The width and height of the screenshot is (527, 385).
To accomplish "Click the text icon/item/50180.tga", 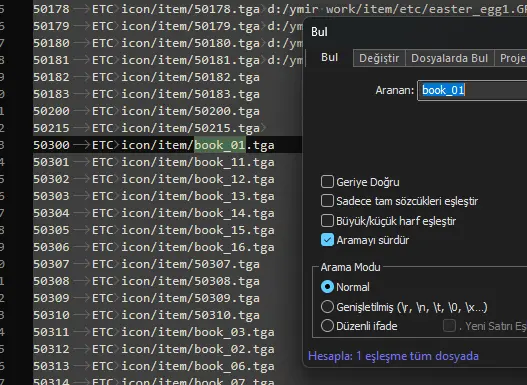I will click(x=190, y=43).
